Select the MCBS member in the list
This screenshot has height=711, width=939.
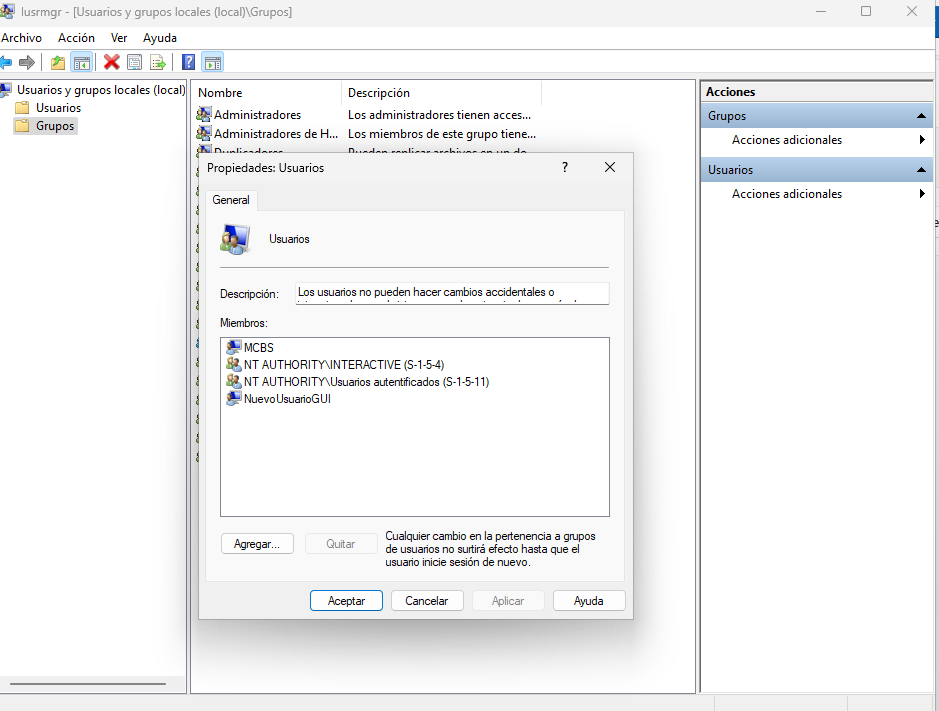pos(258,348)
